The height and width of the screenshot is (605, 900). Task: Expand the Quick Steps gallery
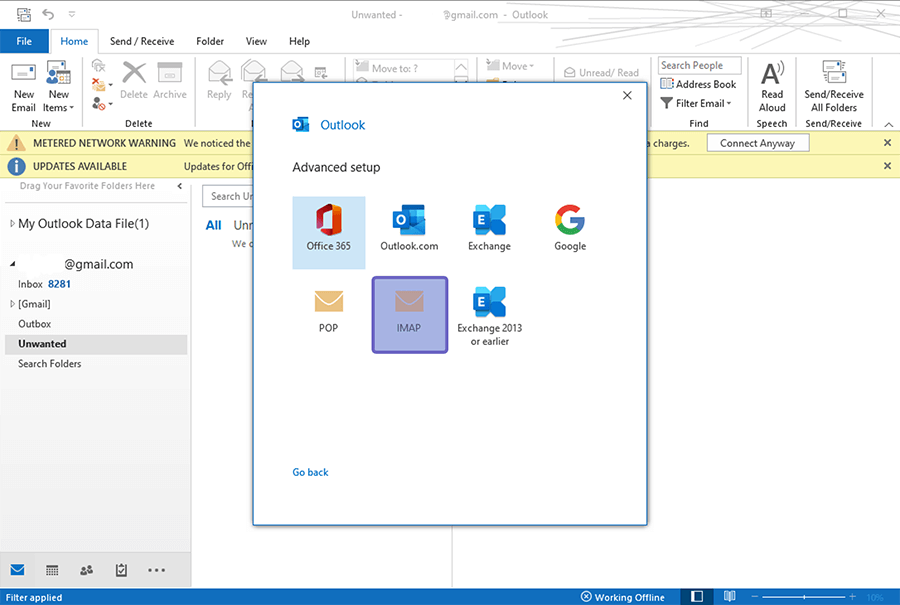point(461,81)
